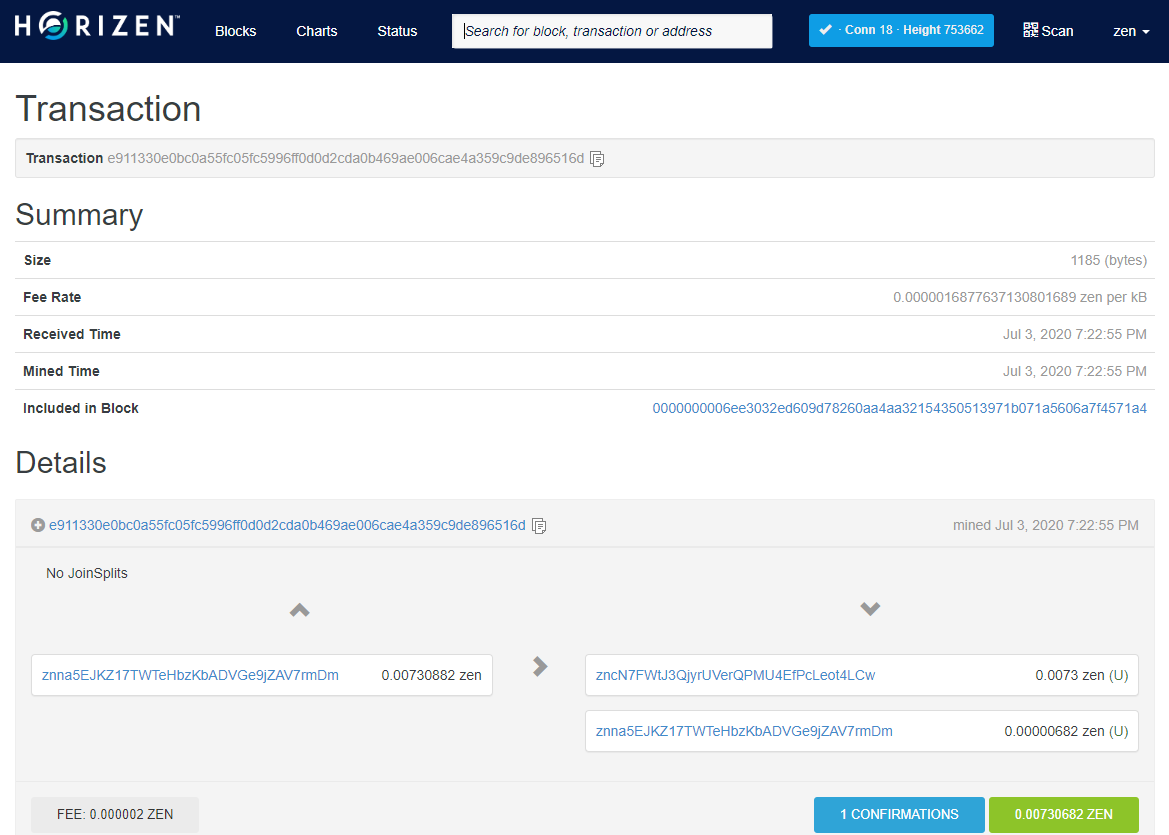Click the Summary heading
The width and height of the screenshot is (1169, 835).
(x=79, y=215)
